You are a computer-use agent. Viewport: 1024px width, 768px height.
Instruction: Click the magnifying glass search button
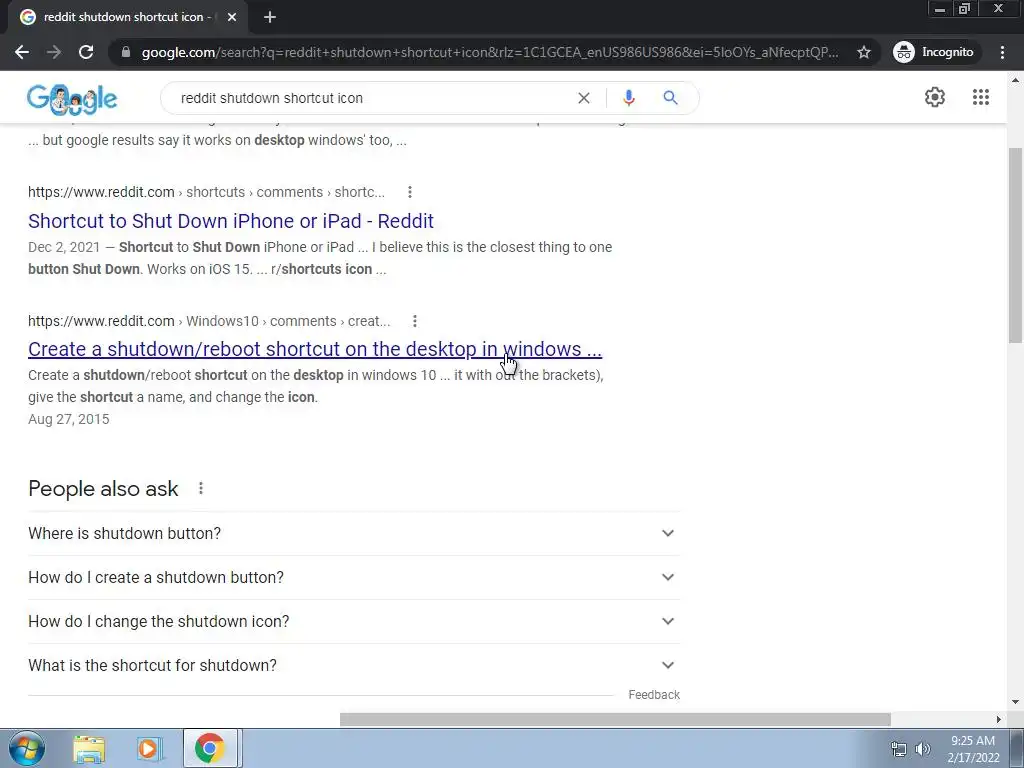click(x=670, y=98)
